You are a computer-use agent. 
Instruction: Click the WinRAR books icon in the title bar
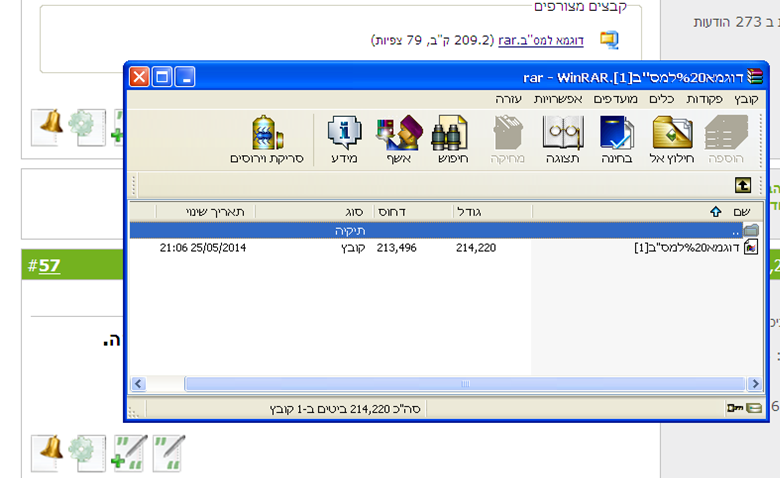(x=755, y=77)
